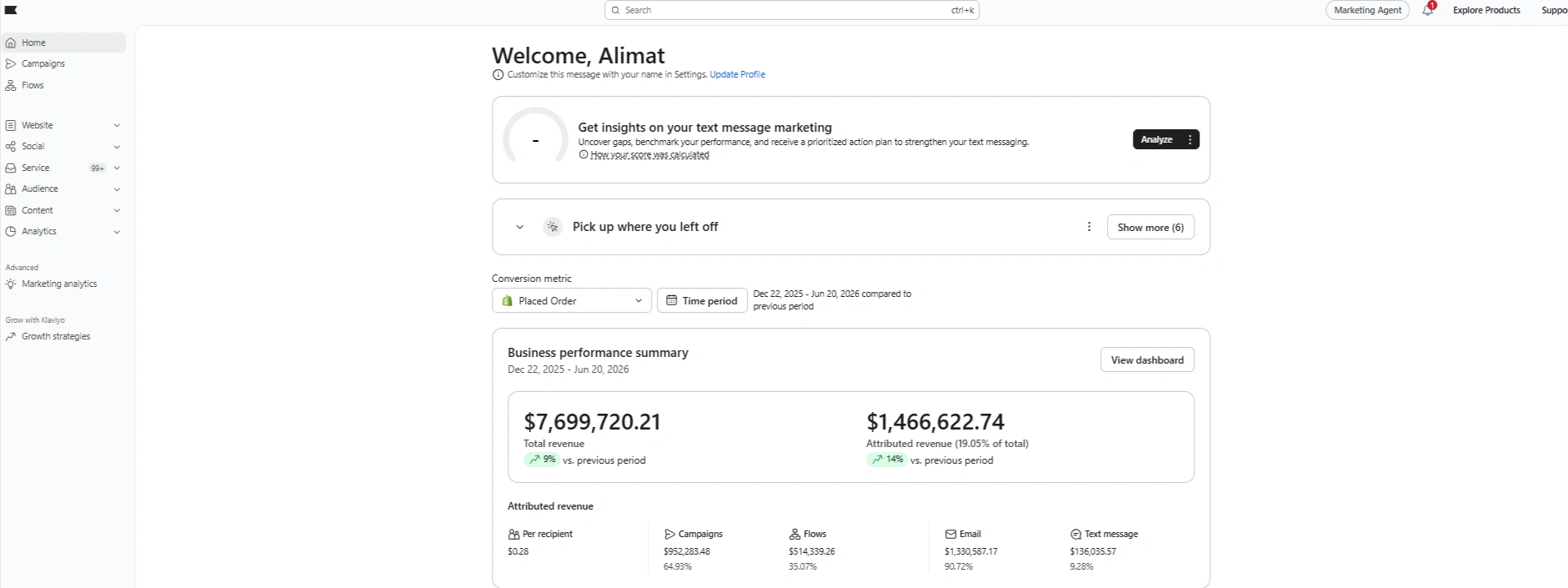Image resolution: width=1568 pixels, height=588 pixels.
Task: Click Per recipient value $0.28
Action: pos(518,551)
